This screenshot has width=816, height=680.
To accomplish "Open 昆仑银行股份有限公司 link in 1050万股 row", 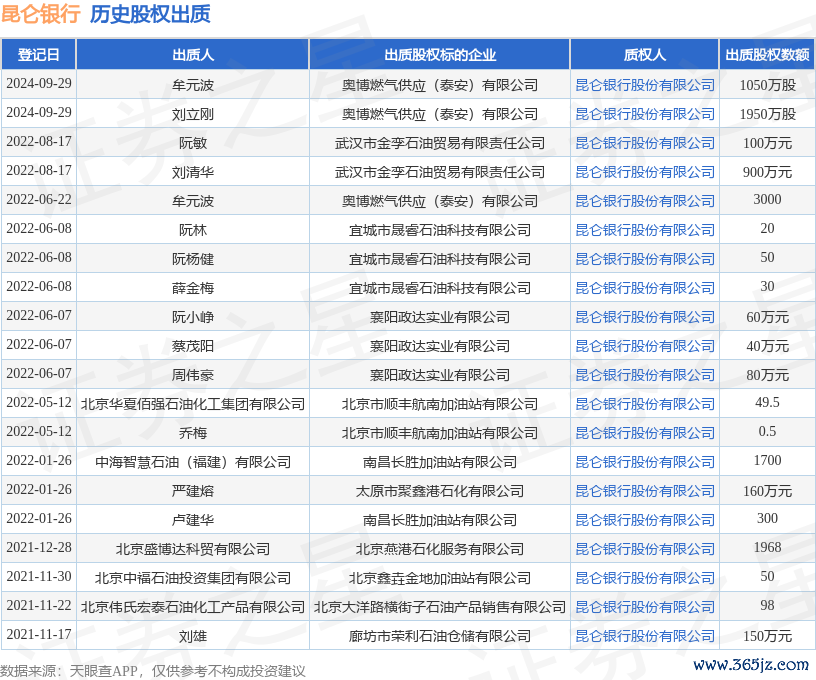I will pos(644,85).
